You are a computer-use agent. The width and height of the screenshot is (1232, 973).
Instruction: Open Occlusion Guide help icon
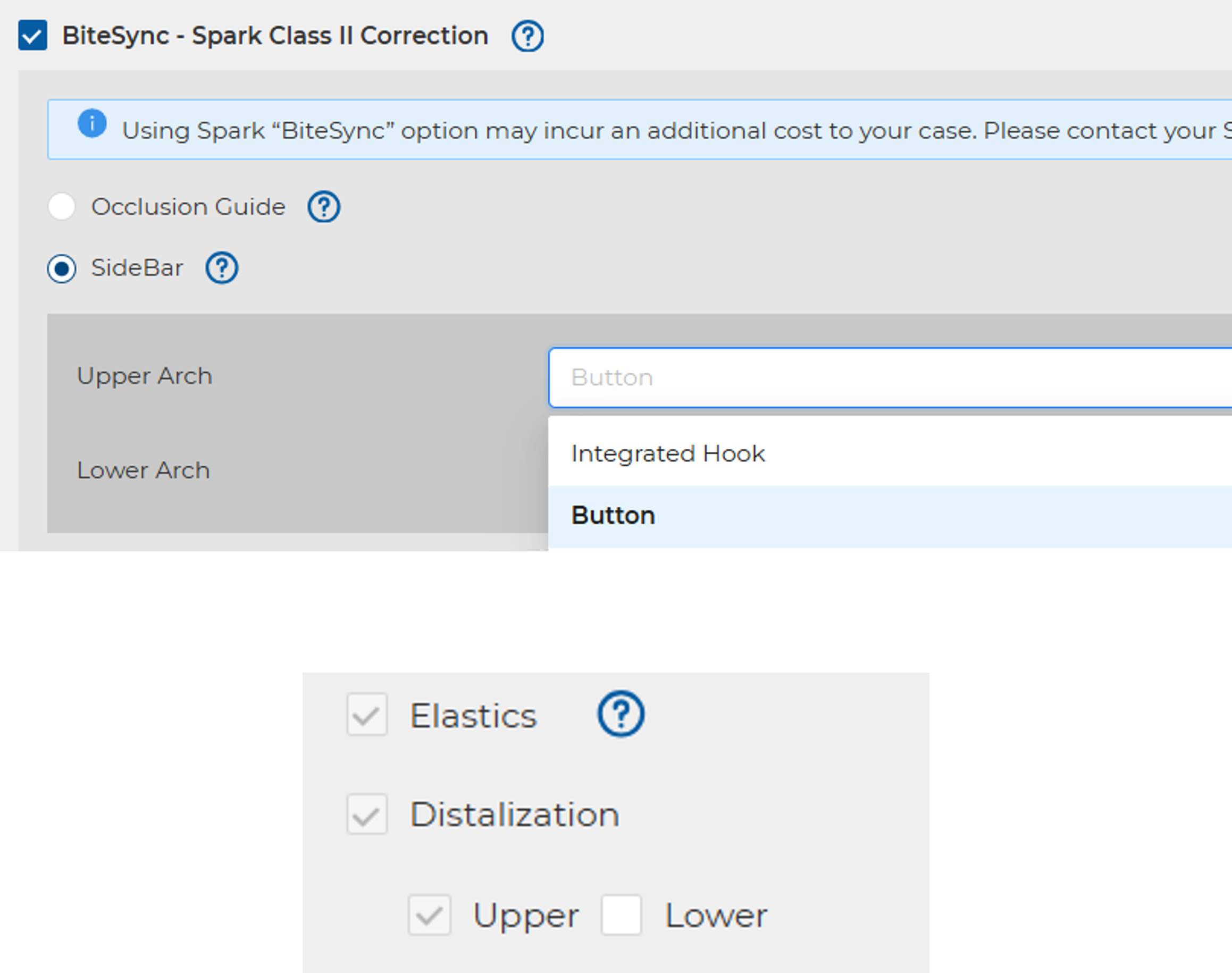tap(323, 206)
